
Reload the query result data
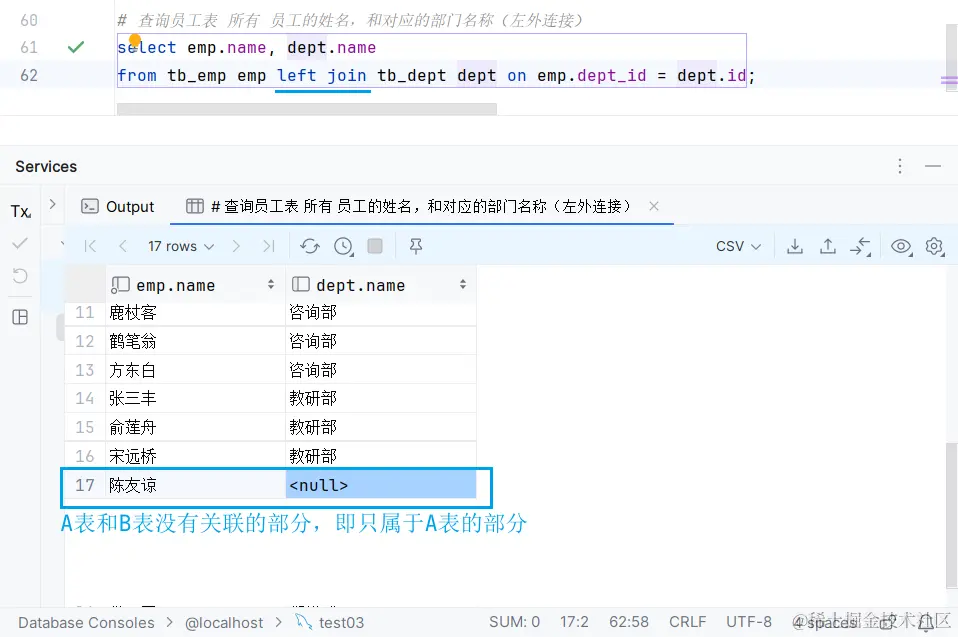[x=310, y=246]
